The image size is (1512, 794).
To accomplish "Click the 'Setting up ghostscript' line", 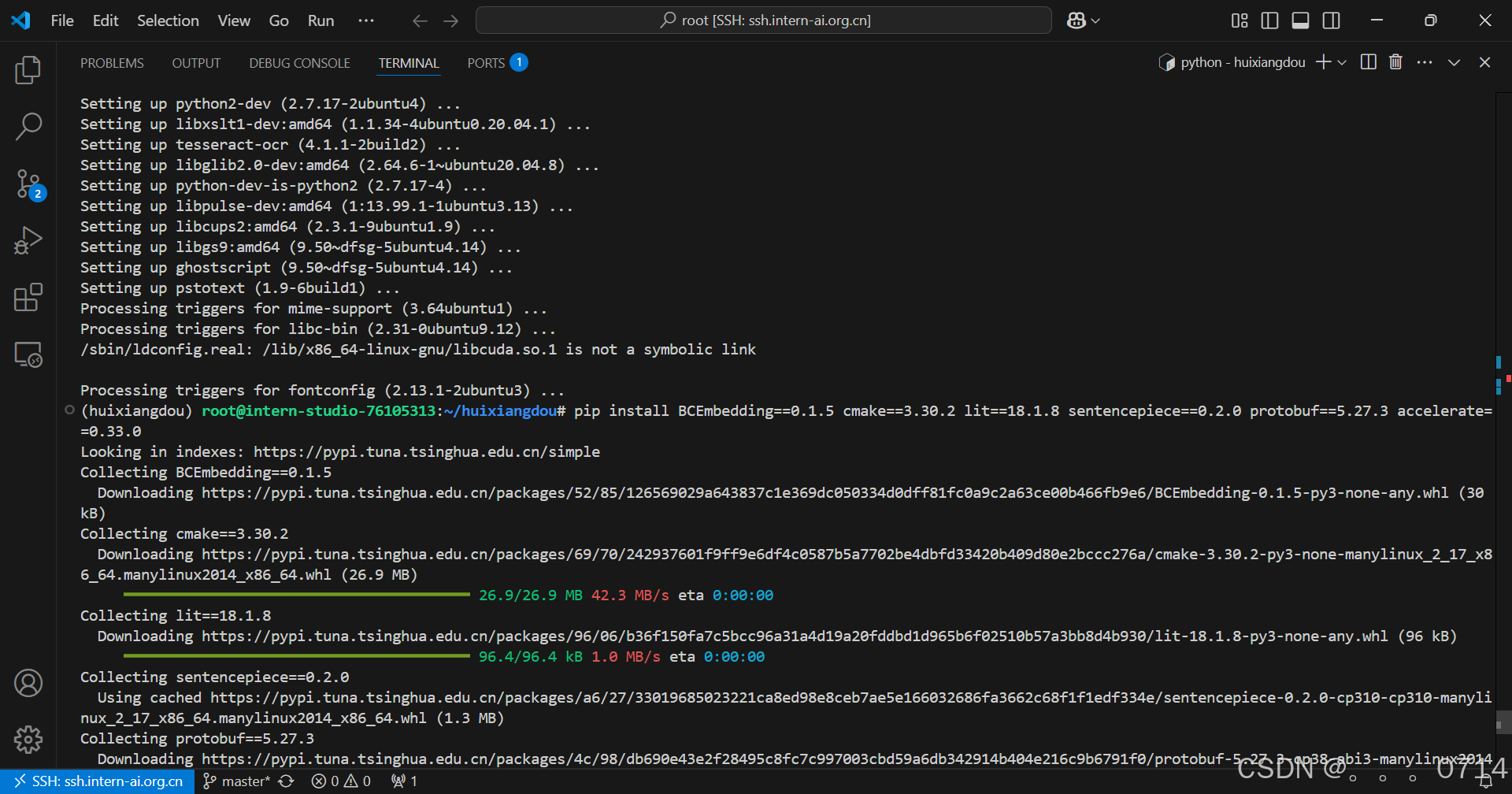I will tap(296, 268).
